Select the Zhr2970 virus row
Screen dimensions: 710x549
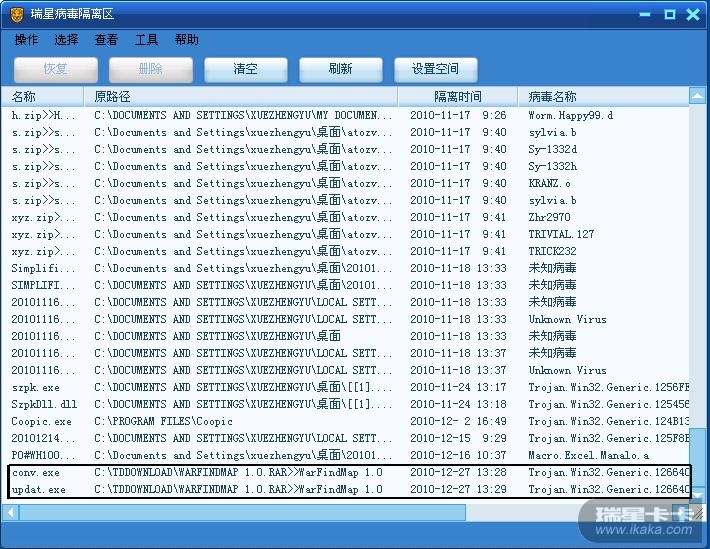pos(346,217)
